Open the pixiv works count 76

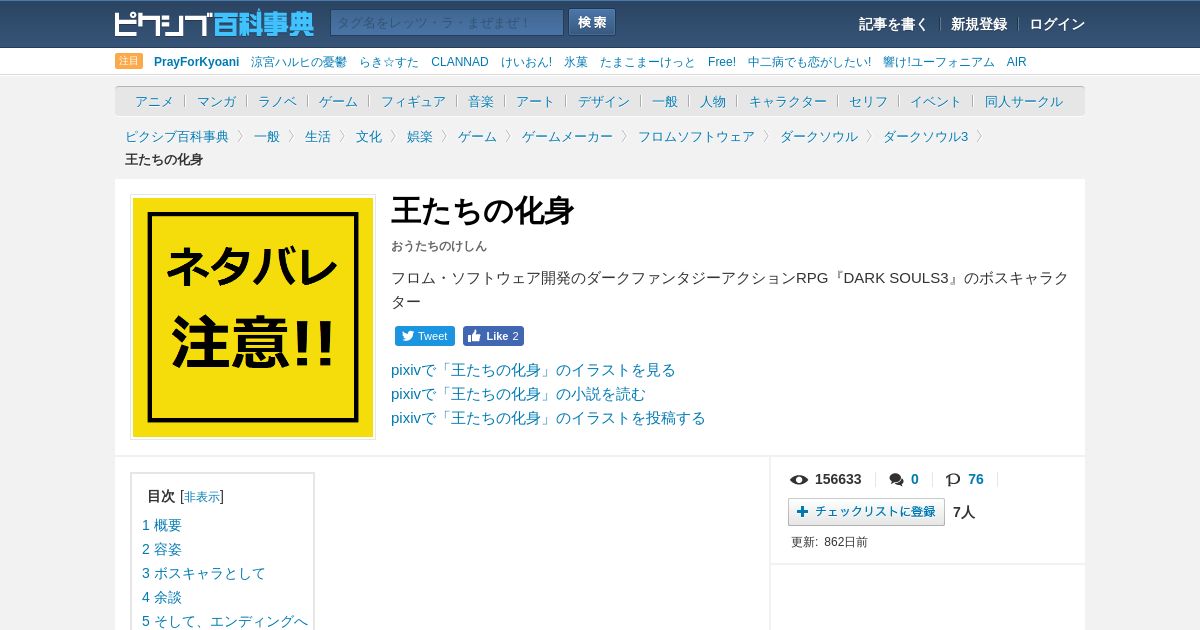[x=976, y=479]
